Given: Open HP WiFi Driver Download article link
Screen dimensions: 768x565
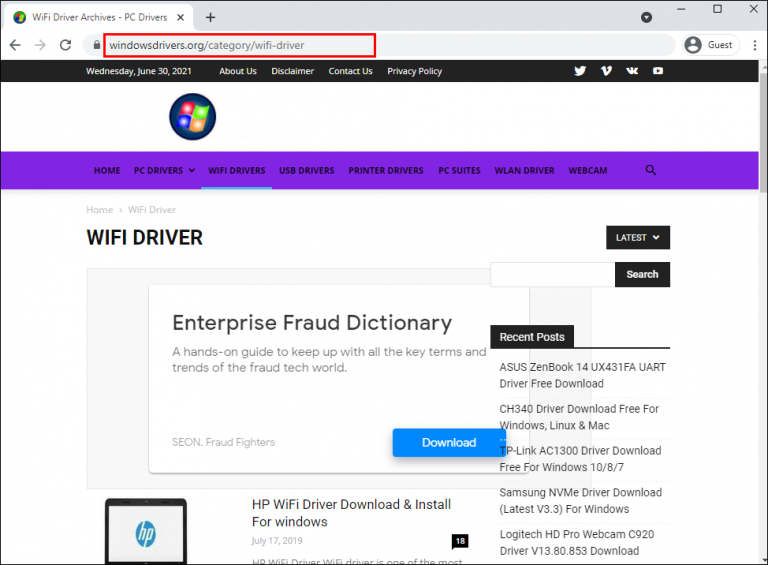Looking at the screenshot, I should [x=351, y=513].
